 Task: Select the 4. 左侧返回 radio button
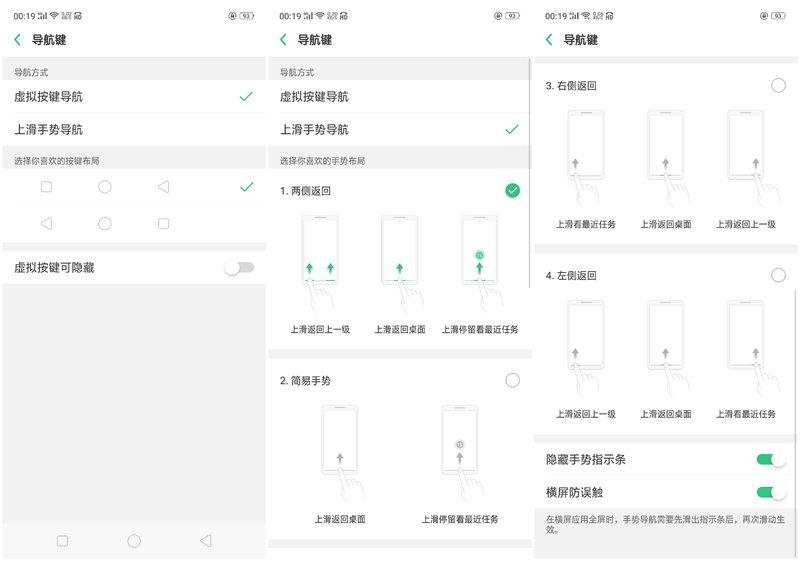778,275
